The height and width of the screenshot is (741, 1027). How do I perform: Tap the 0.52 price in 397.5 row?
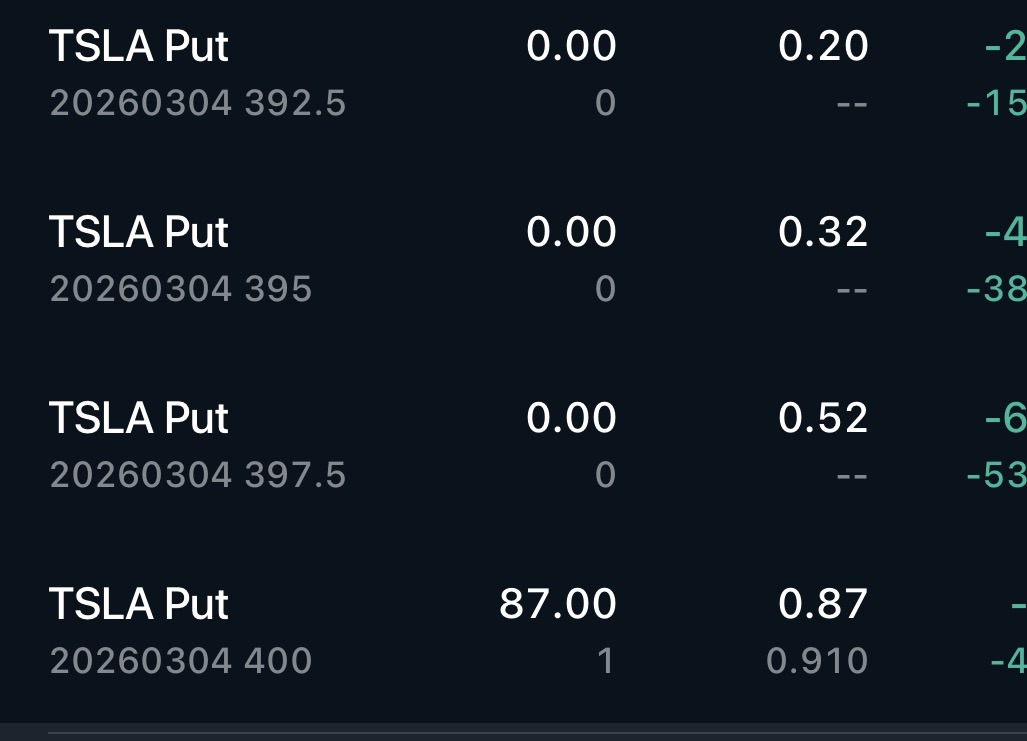(x=823, y=418)
